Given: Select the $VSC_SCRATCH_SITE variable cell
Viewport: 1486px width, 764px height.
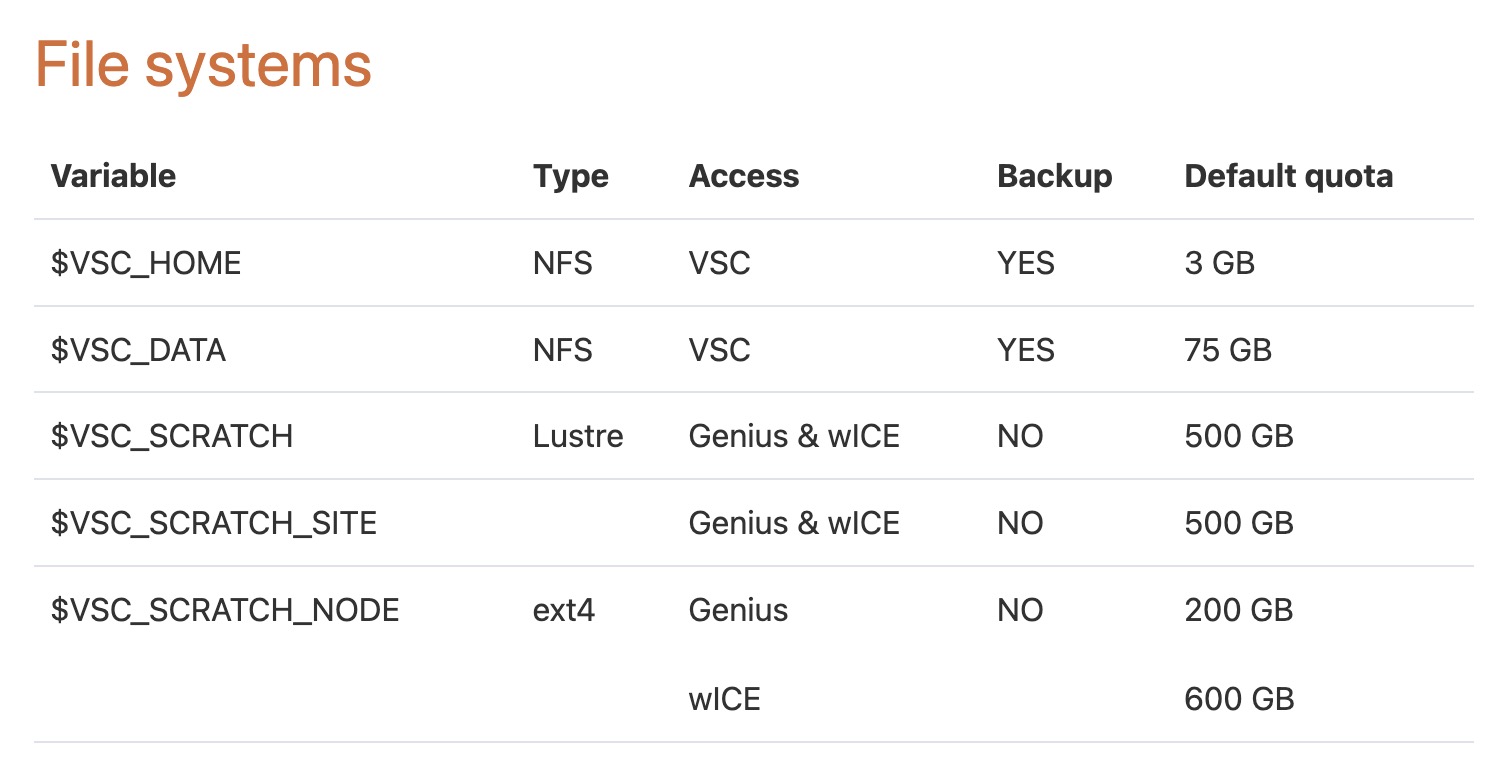Looking at the screenshot, I should [x=214, y=523].
